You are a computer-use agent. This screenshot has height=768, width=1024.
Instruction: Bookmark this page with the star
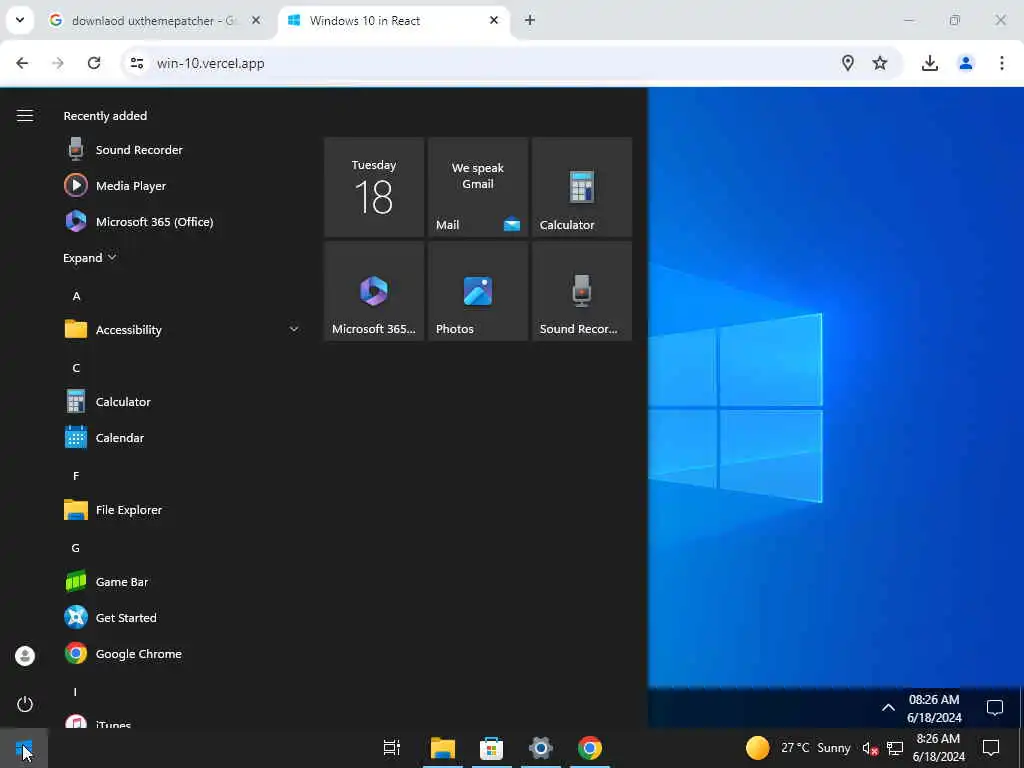coord(880,63)
